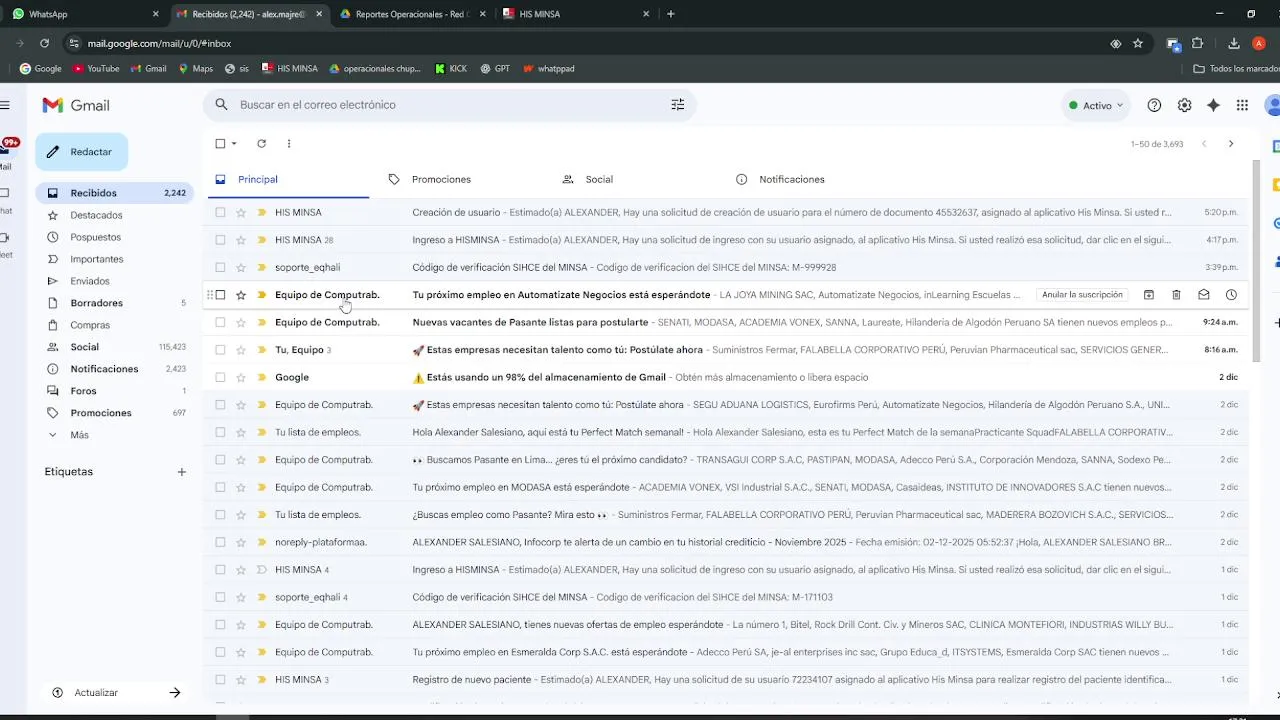Viewport: 1280px width, 720px height.
Task: Open the three-dot more options menu
Action: pos(289,143)
